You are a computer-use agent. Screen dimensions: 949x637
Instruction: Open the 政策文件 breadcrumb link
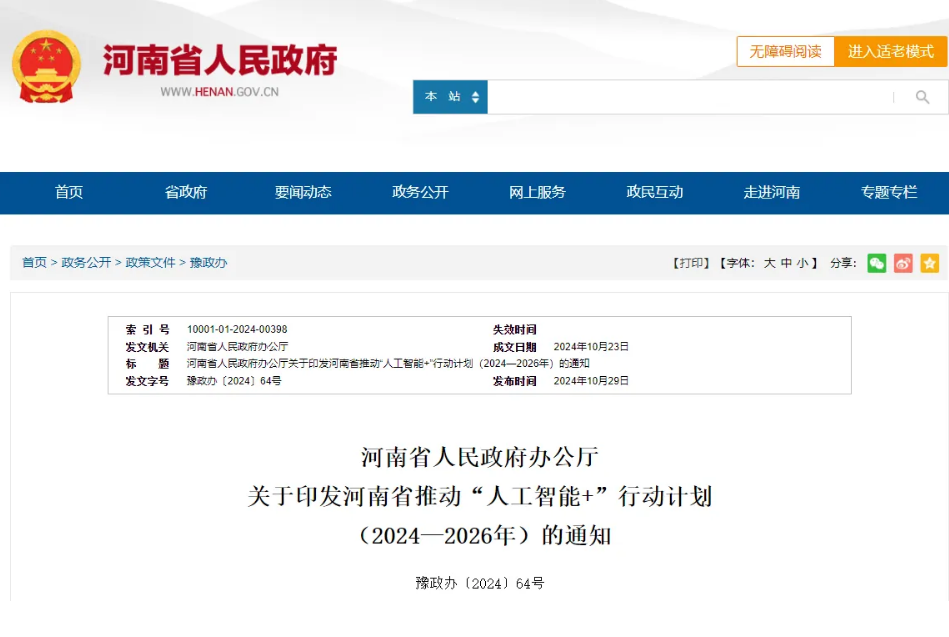[149, 262]
